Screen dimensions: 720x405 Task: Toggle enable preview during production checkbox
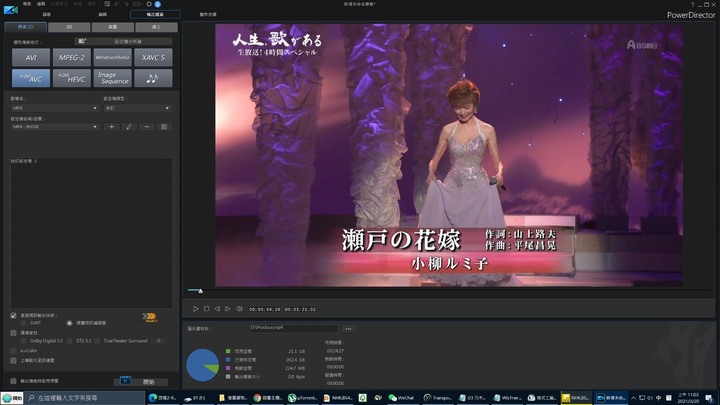tap(13, 381)
